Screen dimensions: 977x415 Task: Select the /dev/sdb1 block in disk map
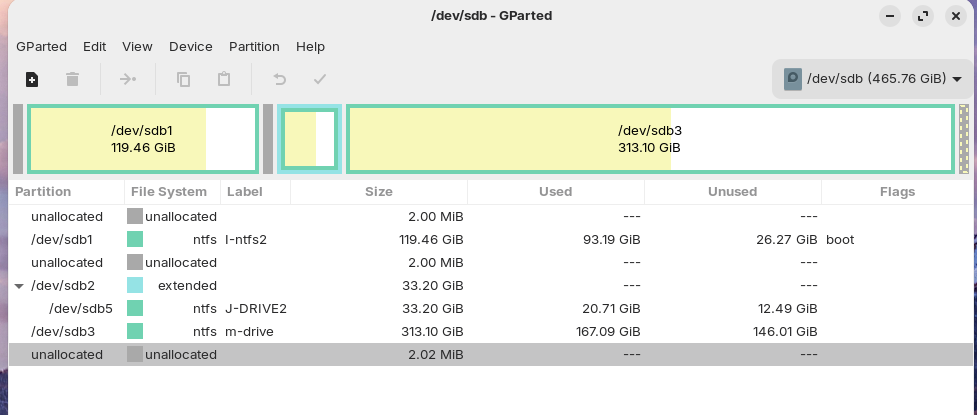pyautogui.click(x=142, y=139)
